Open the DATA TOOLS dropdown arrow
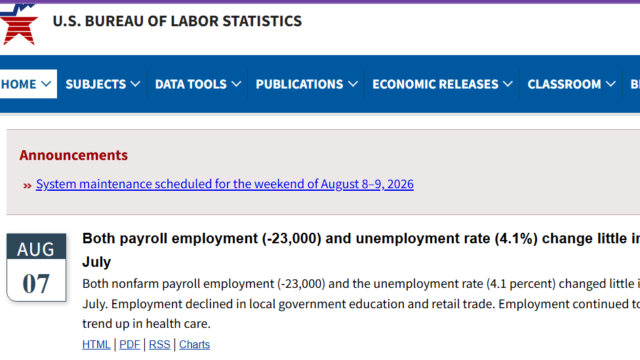This screenshot has width=640, height=360. [236, 84]
